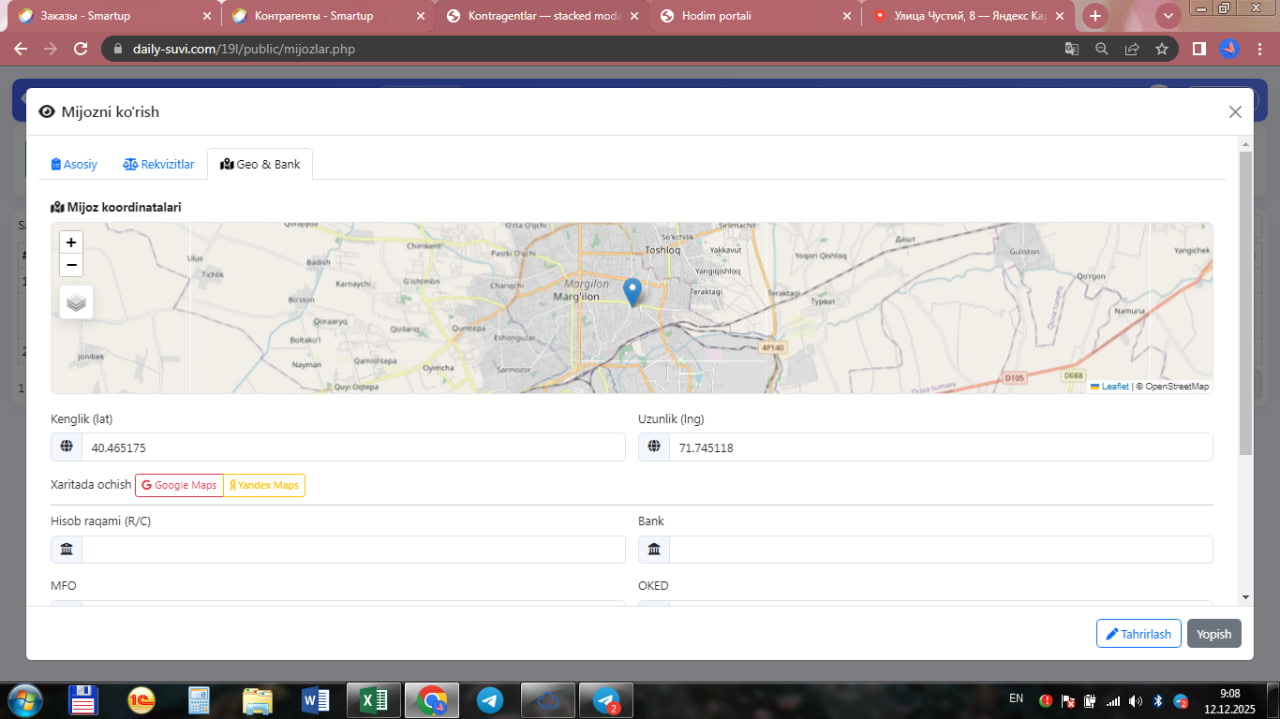Open the browser tab search dropdown

coord(1168,16)
